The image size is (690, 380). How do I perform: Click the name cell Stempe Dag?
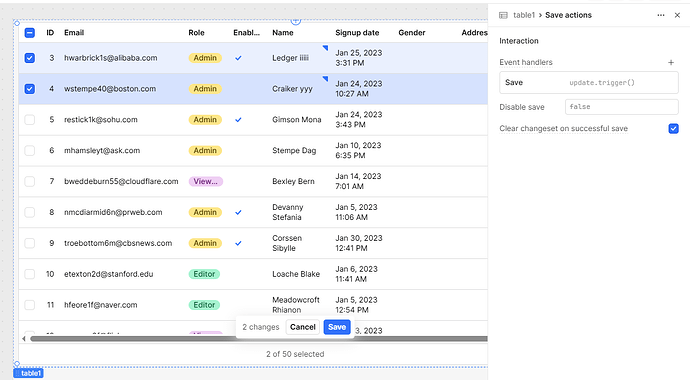pyautogui.click(x=294, y=150)
